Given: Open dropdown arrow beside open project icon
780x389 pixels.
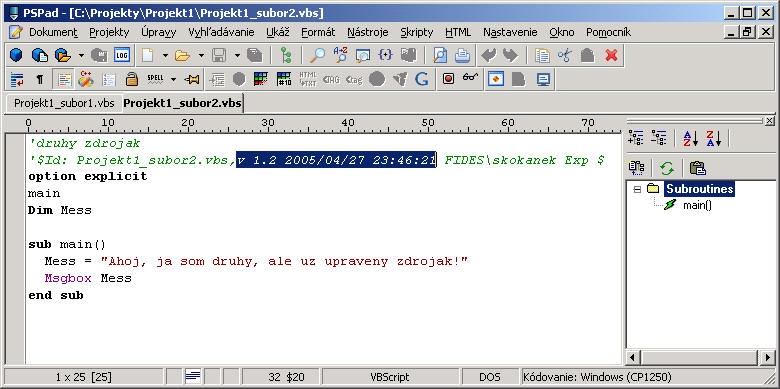Looking at the screenshot, I should 81,55.
